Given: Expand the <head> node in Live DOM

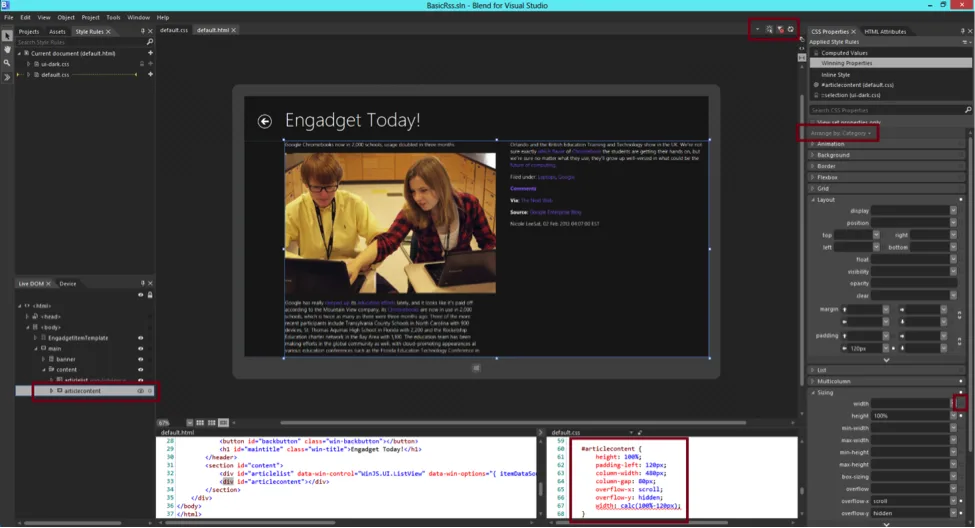Looking at the screenshot, I should (x=27, y=317).
